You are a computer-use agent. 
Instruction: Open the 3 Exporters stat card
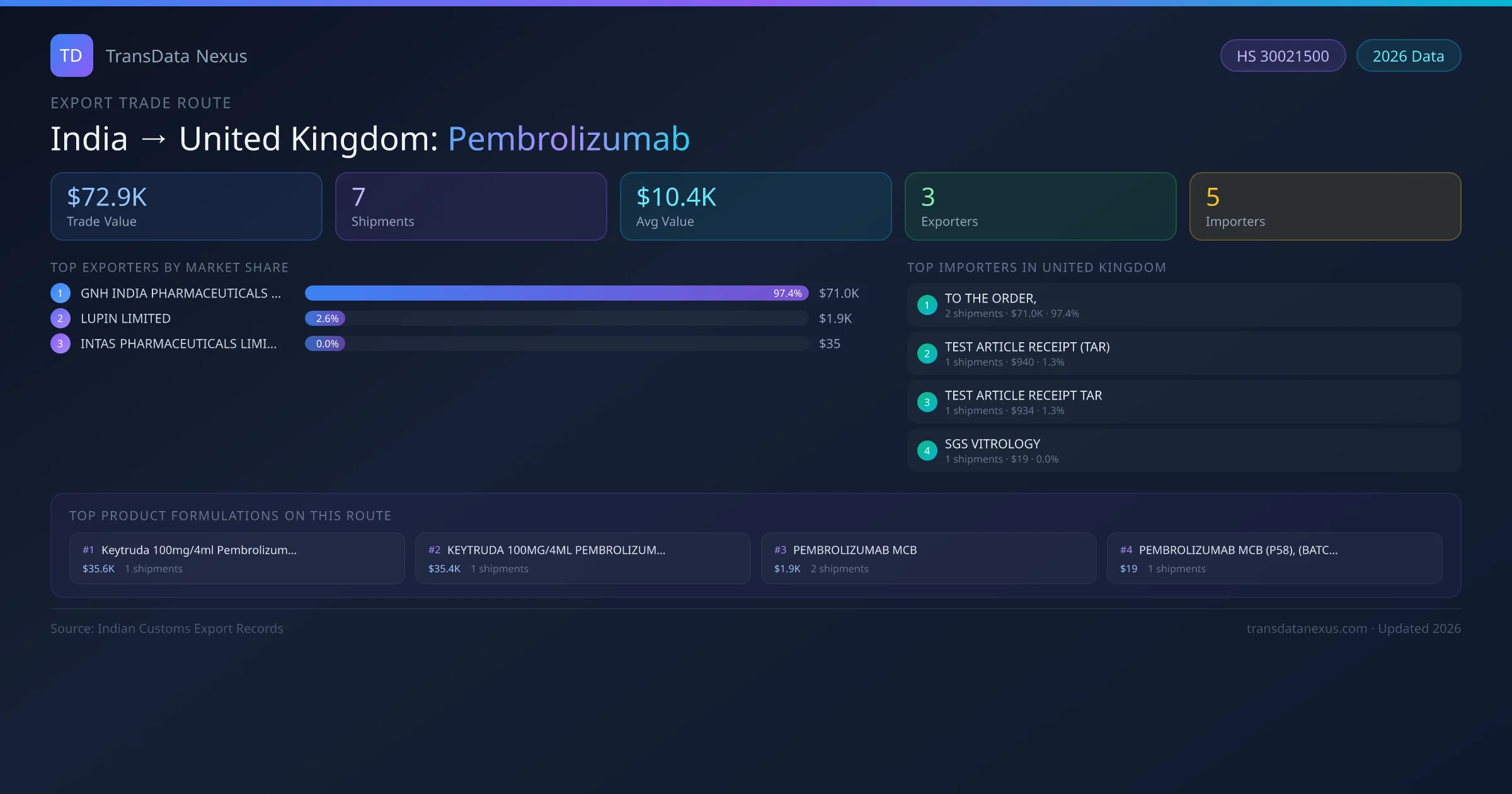coord(1041,207)
